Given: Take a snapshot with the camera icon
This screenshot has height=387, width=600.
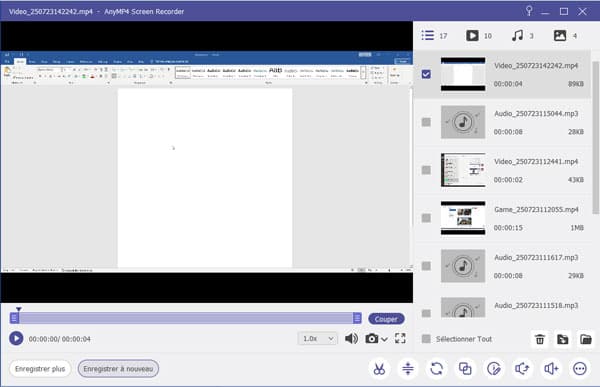Looking at the screenshot, I should (372, 338).
